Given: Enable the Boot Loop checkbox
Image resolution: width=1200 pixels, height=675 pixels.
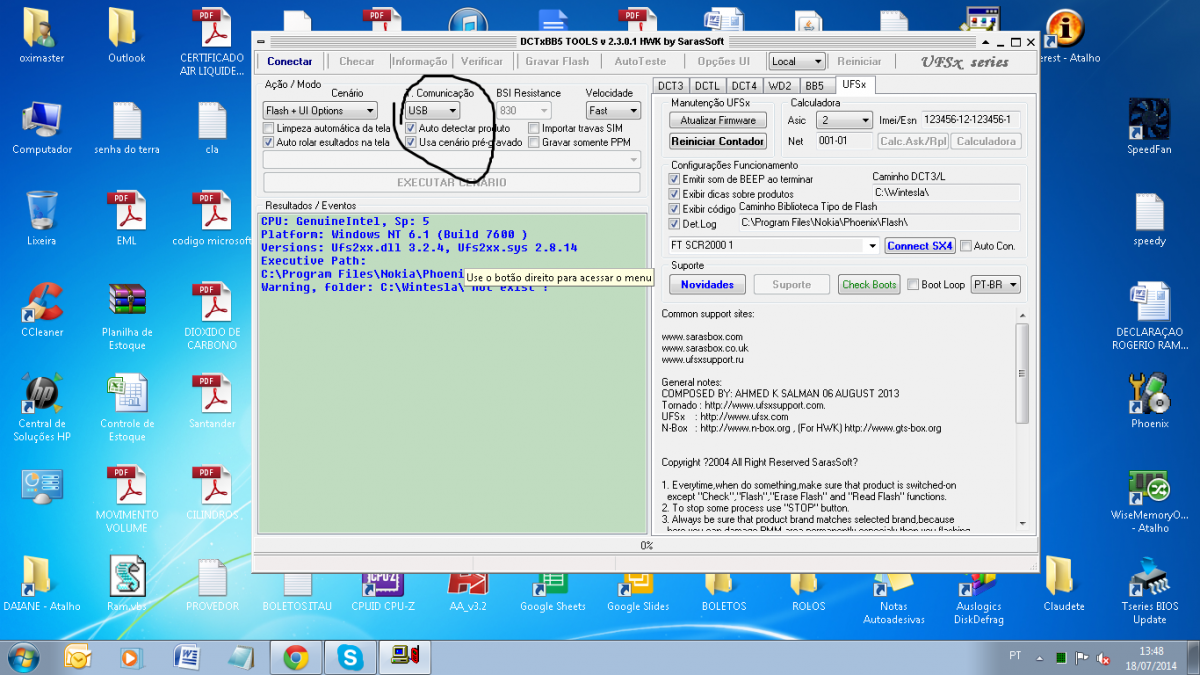Looking at the screenshot, I should (x=913, y=285).
